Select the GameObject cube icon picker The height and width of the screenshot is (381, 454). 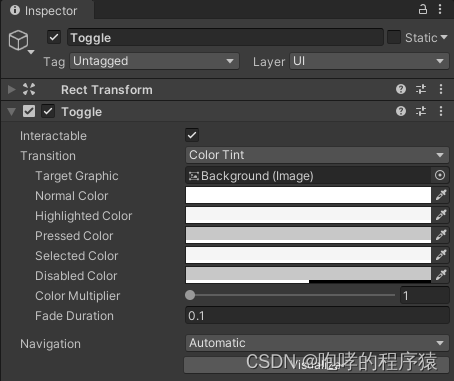tap(21, 42)
